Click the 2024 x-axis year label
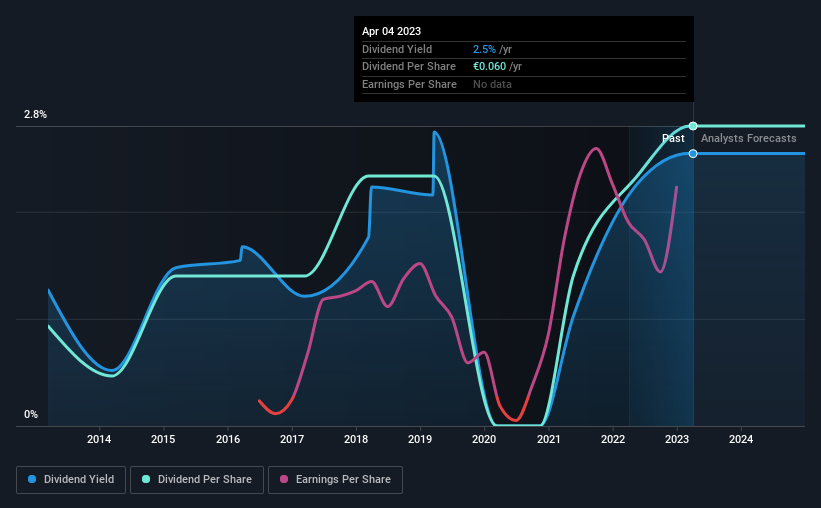Image resolution: width=821 pixels, height=508 pixels. [741, 439]
